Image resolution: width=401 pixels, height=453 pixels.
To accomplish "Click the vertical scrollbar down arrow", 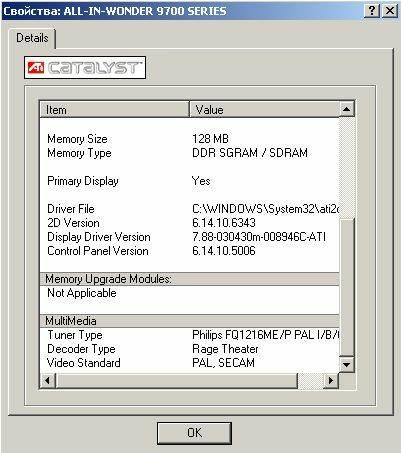I will click(347, 364).
